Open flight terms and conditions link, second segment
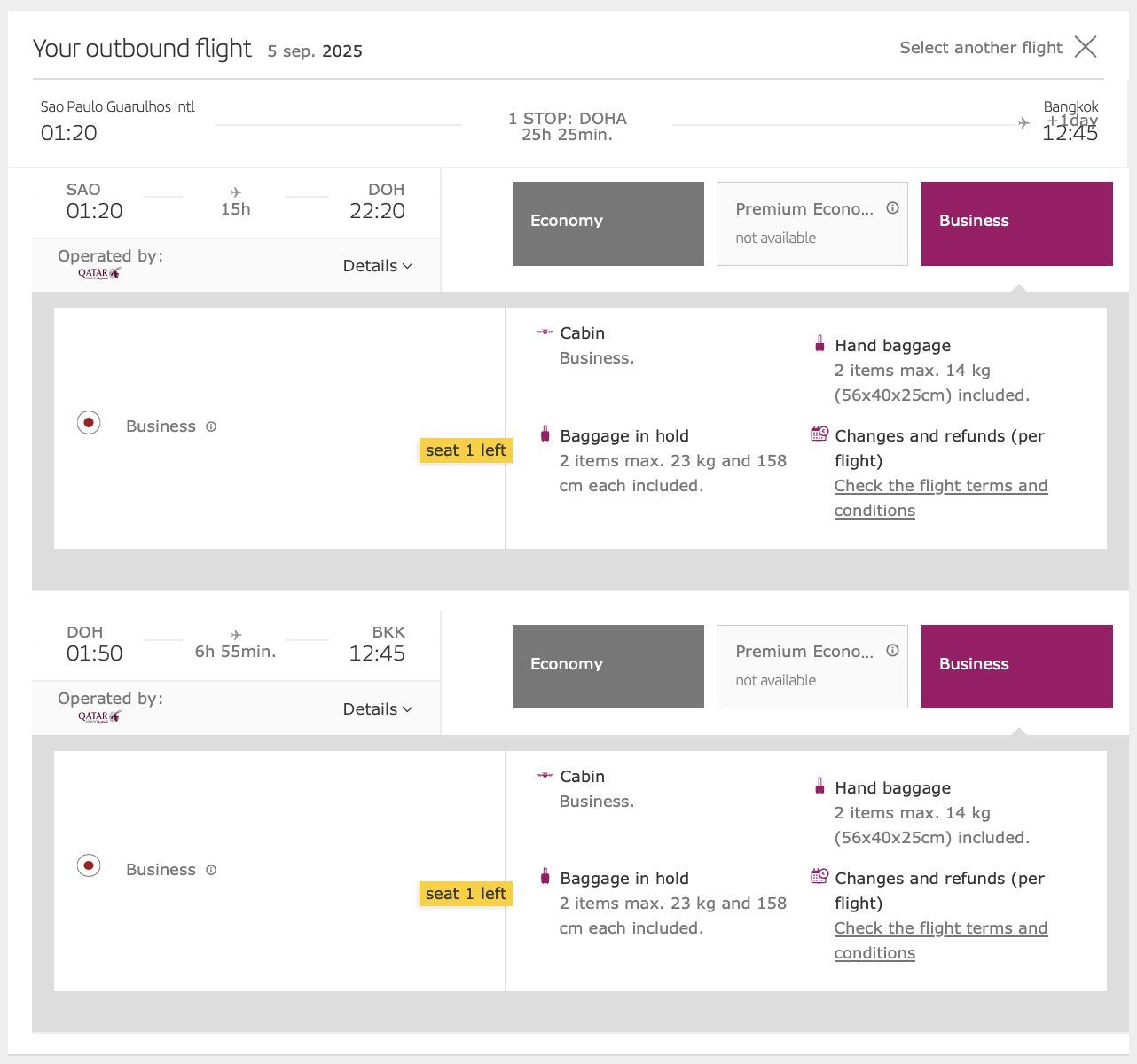 pos(941,941)
